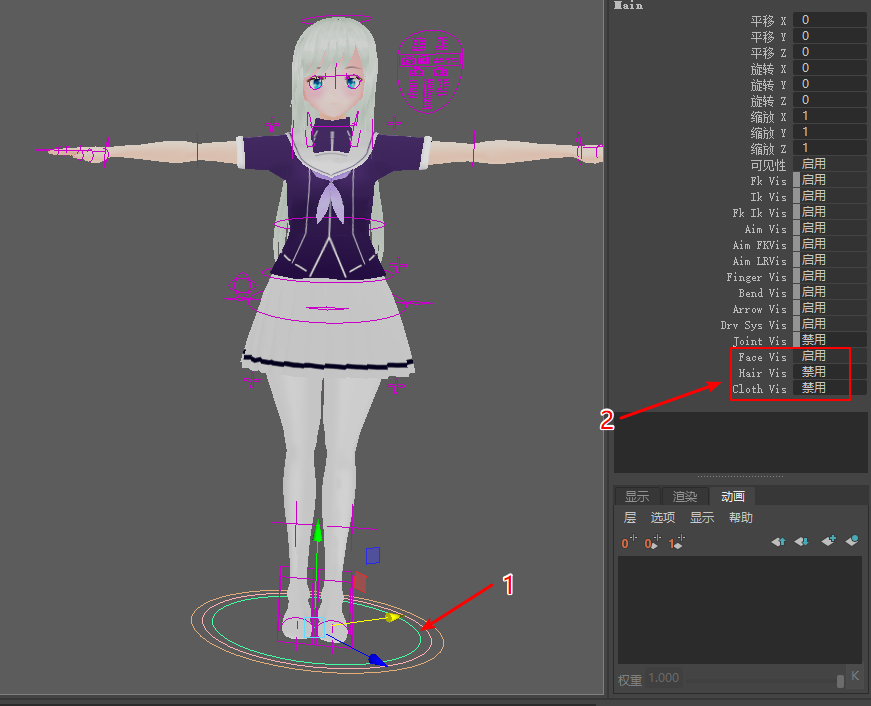
Task: Switch to the 渲染 layer tab
Action: 685,497
